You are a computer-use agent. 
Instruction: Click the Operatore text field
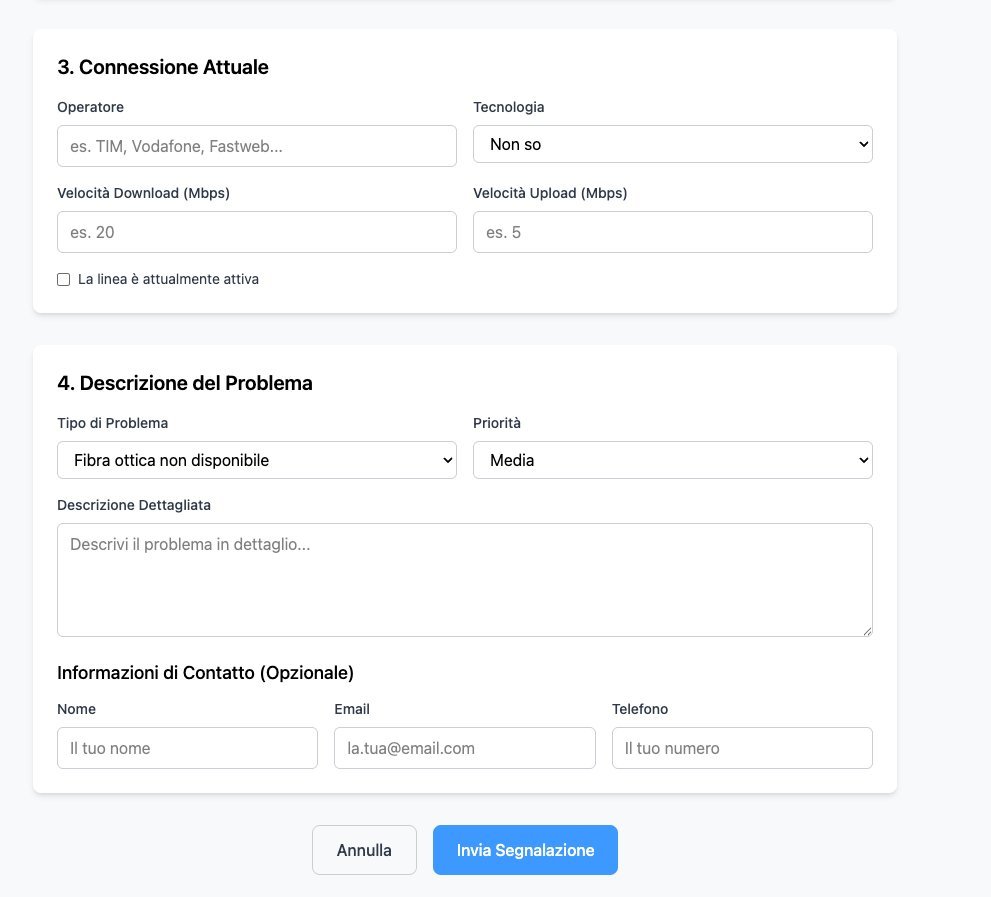[x=257, y=146]
